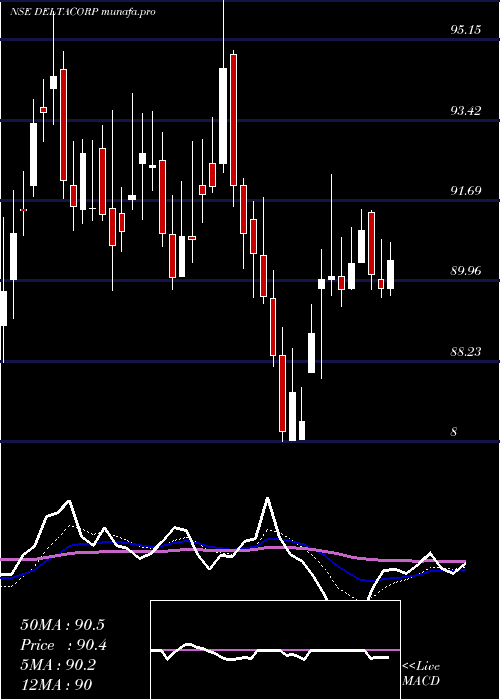
Task: Click the 91.69 price axis label
Action: click(x=466, y=191)
